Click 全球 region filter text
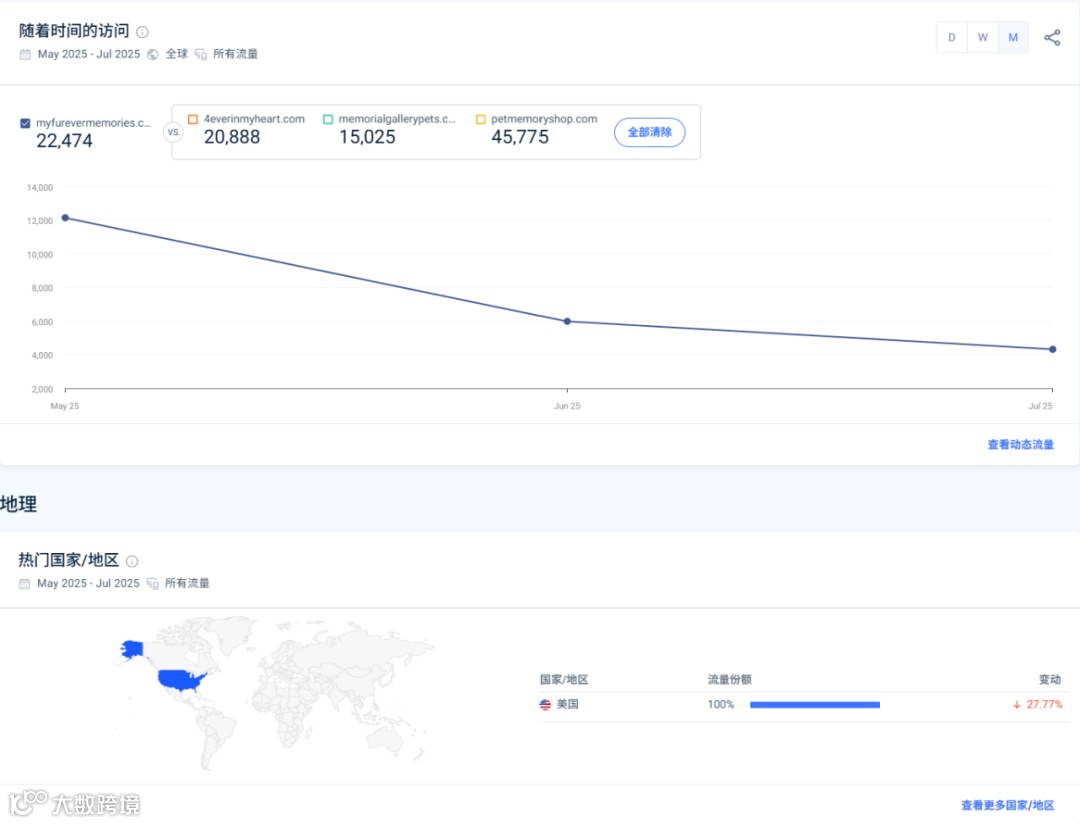 tap(176, 54)
